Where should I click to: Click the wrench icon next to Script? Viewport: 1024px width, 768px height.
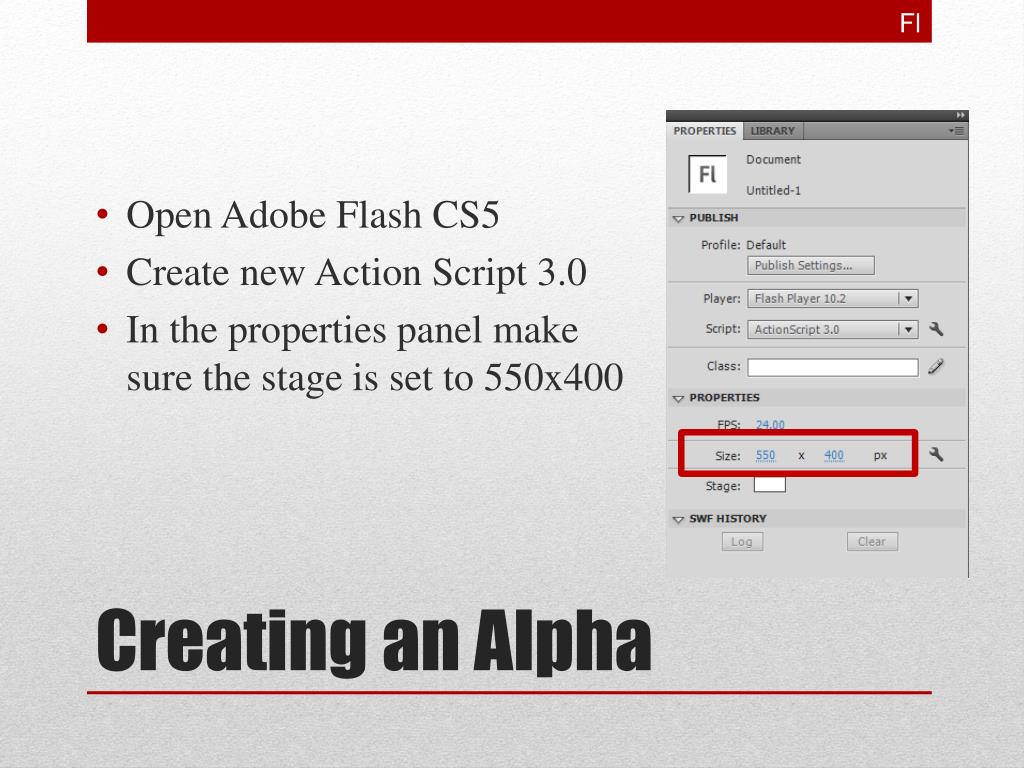tap(936, 329)
